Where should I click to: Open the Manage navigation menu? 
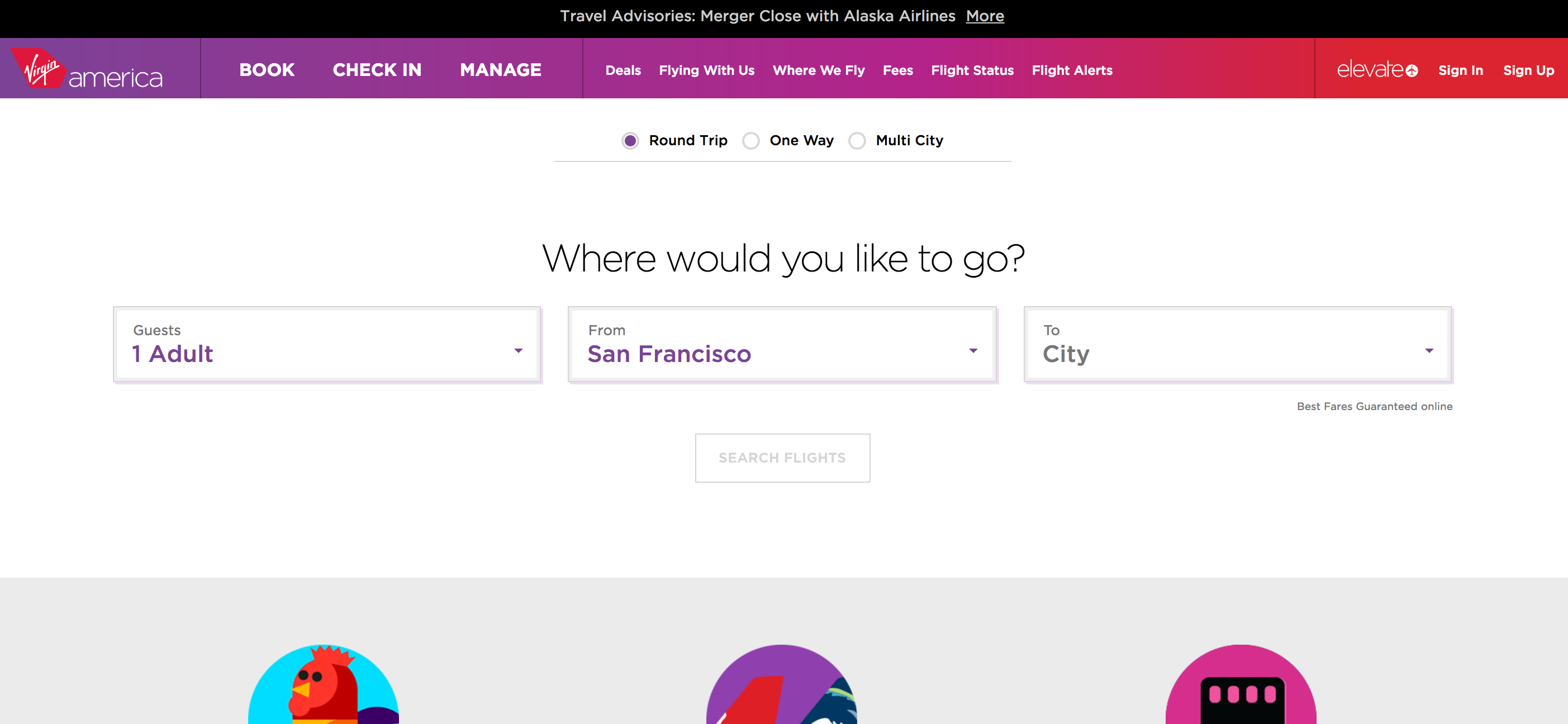(x=500, y=69)
